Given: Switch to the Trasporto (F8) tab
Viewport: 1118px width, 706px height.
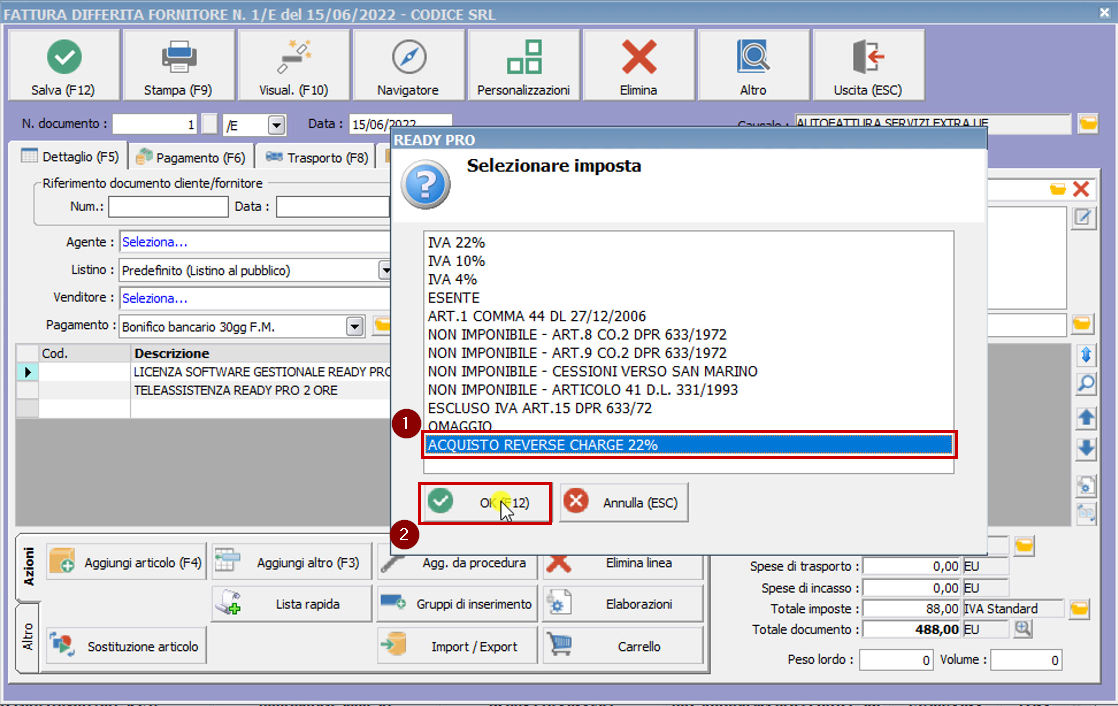Looking at the screenshot, I should coord(317,157).
